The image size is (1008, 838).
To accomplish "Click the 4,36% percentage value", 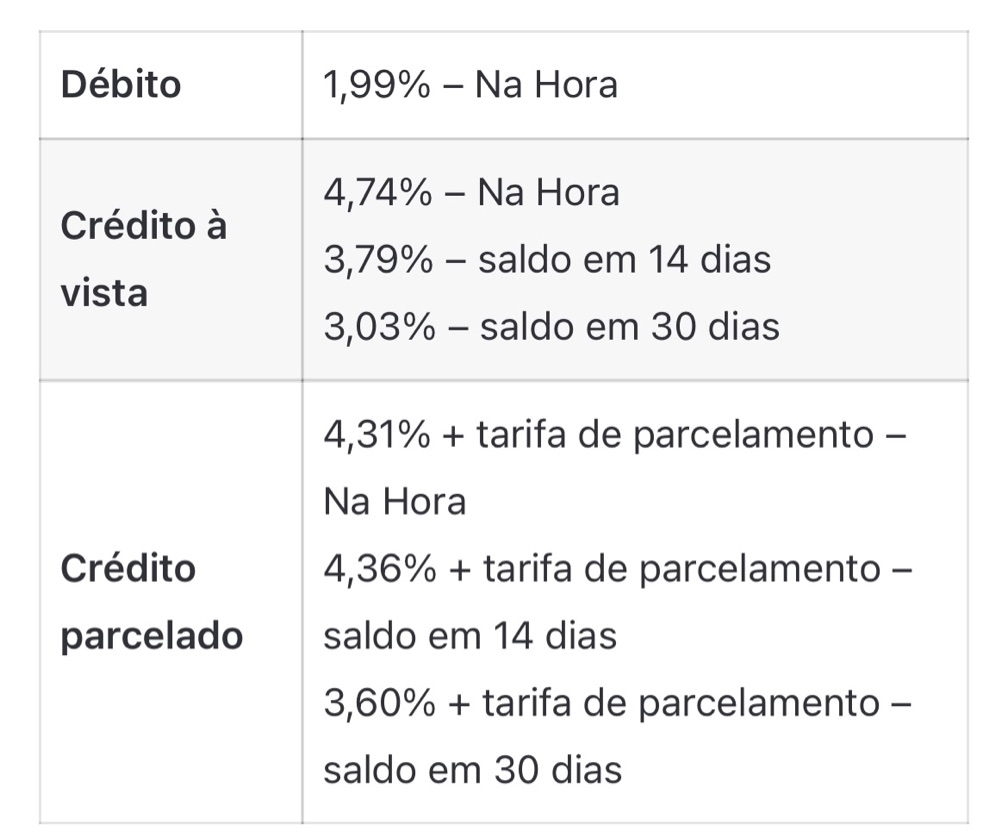I will (x=379, y=569).
